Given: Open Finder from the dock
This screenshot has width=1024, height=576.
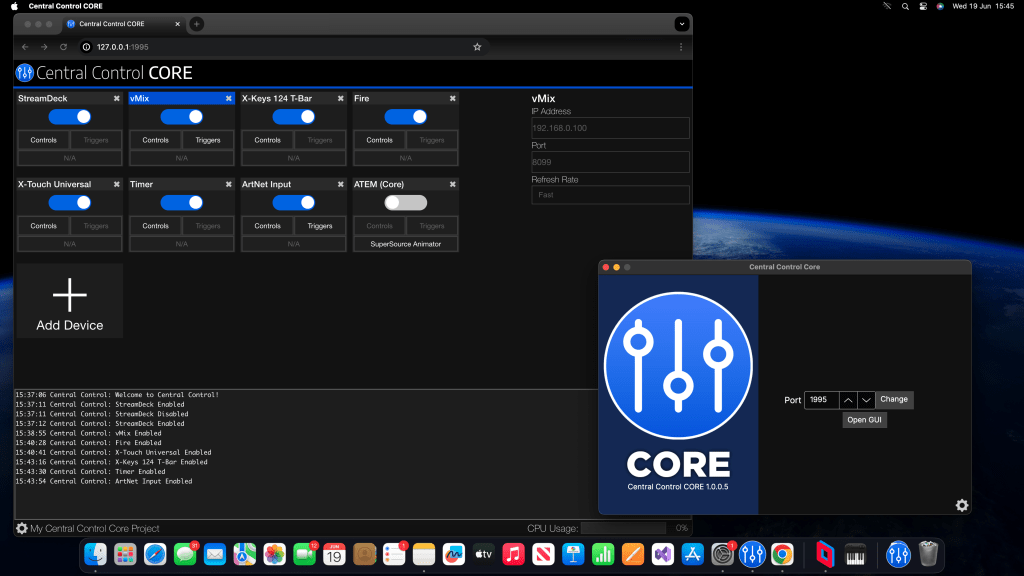Looking at the screenshot, I should pyautogui.click(x=95, y=554).
